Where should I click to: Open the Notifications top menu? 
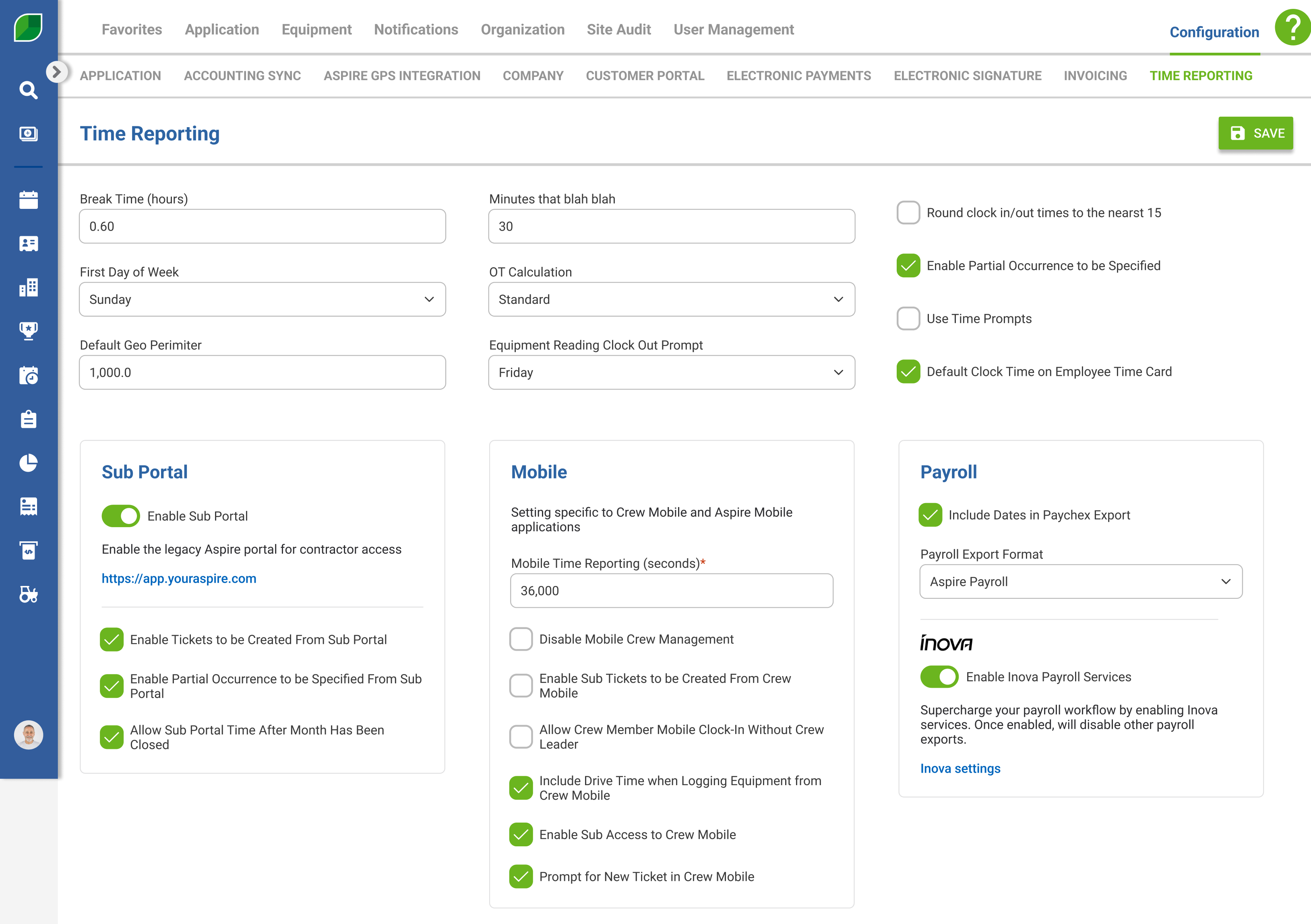(416, 30)
